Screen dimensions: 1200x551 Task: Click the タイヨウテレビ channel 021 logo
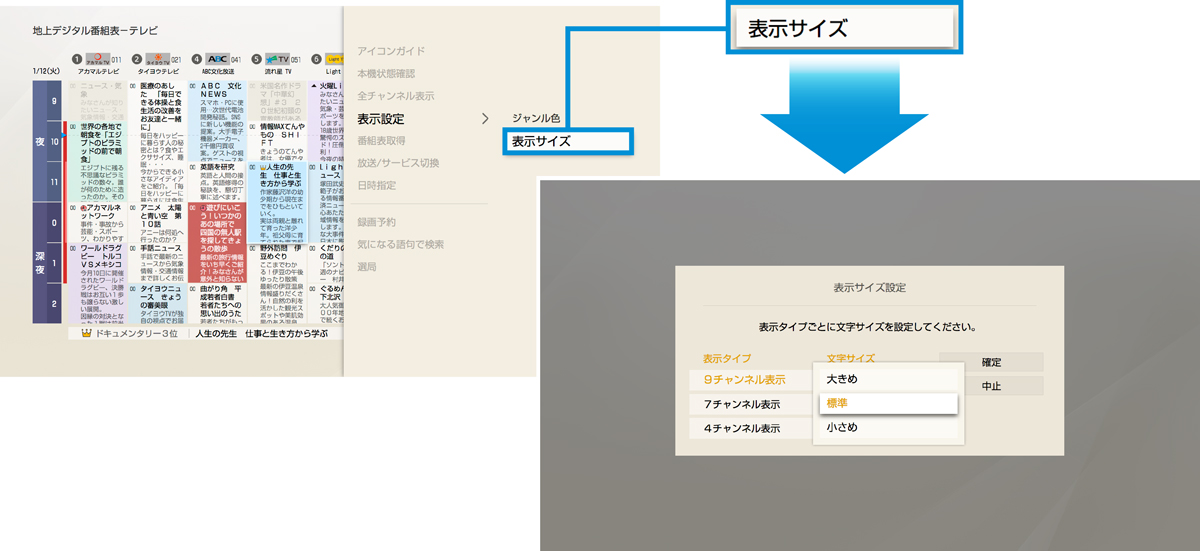click(158, 60)
